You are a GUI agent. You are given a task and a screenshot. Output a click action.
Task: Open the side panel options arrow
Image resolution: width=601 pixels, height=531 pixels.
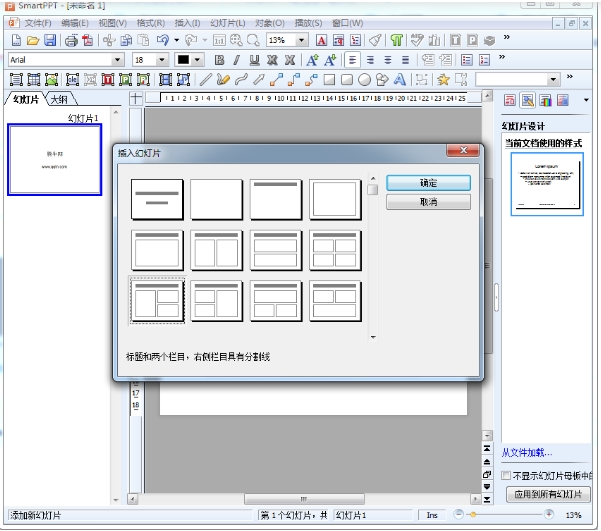586,100
